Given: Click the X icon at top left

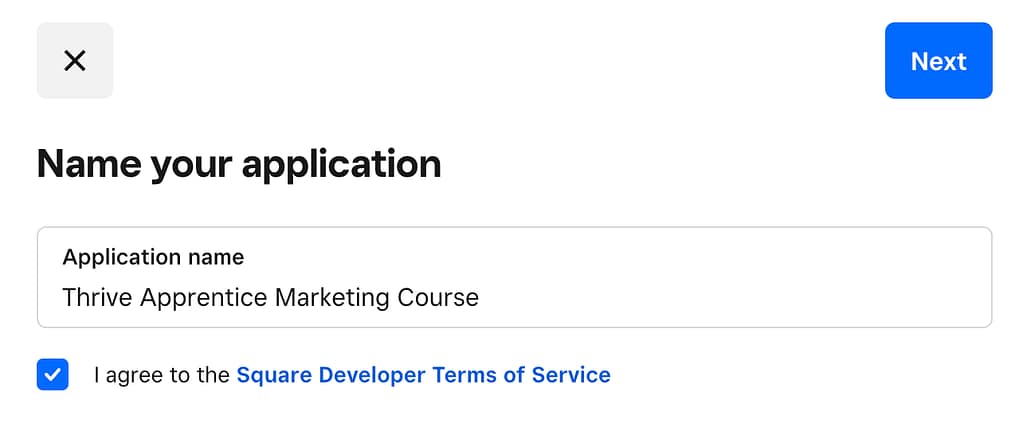Looking at the screenshot, I should coord(74,61).
